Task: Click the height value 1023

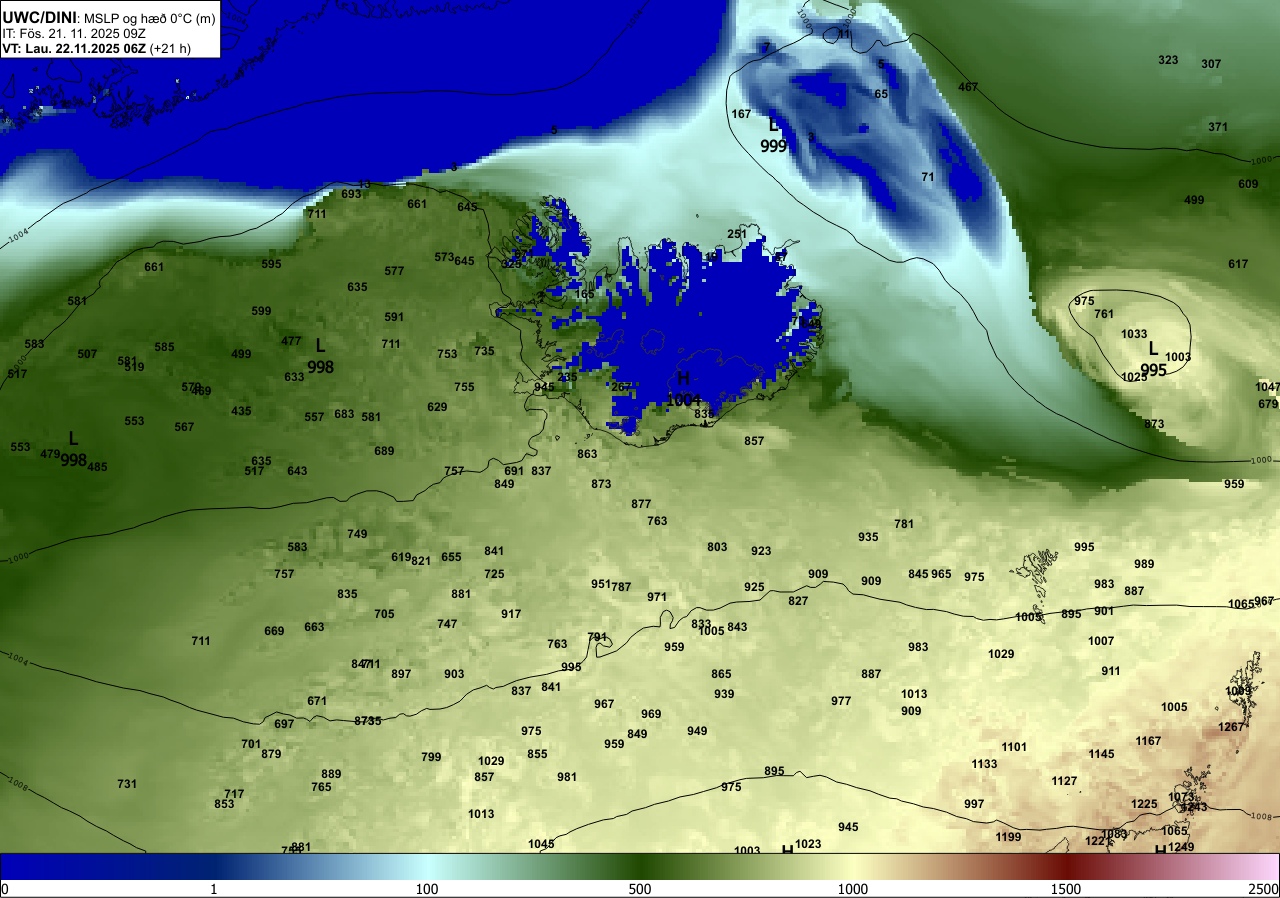Action: pos(808,844)
